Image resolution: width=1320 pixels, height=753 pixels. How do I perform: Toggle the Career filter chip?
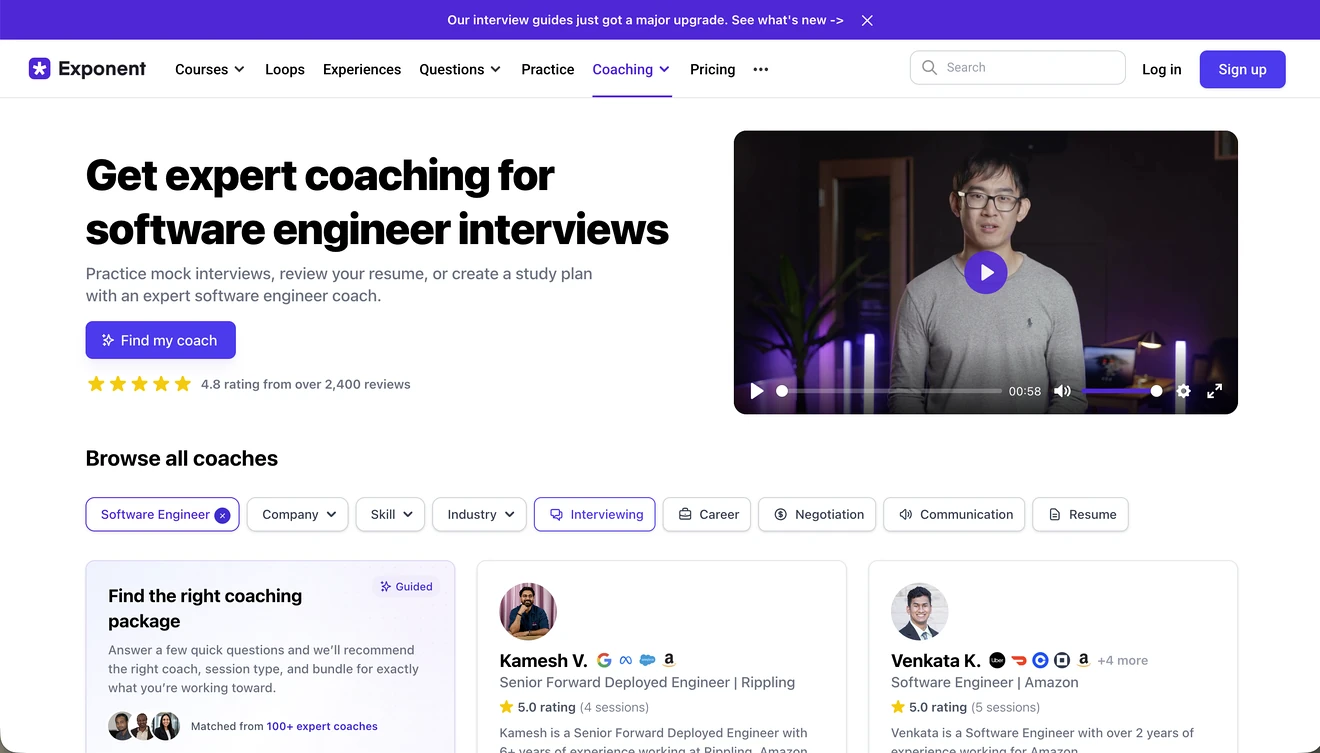coord(707,515)
